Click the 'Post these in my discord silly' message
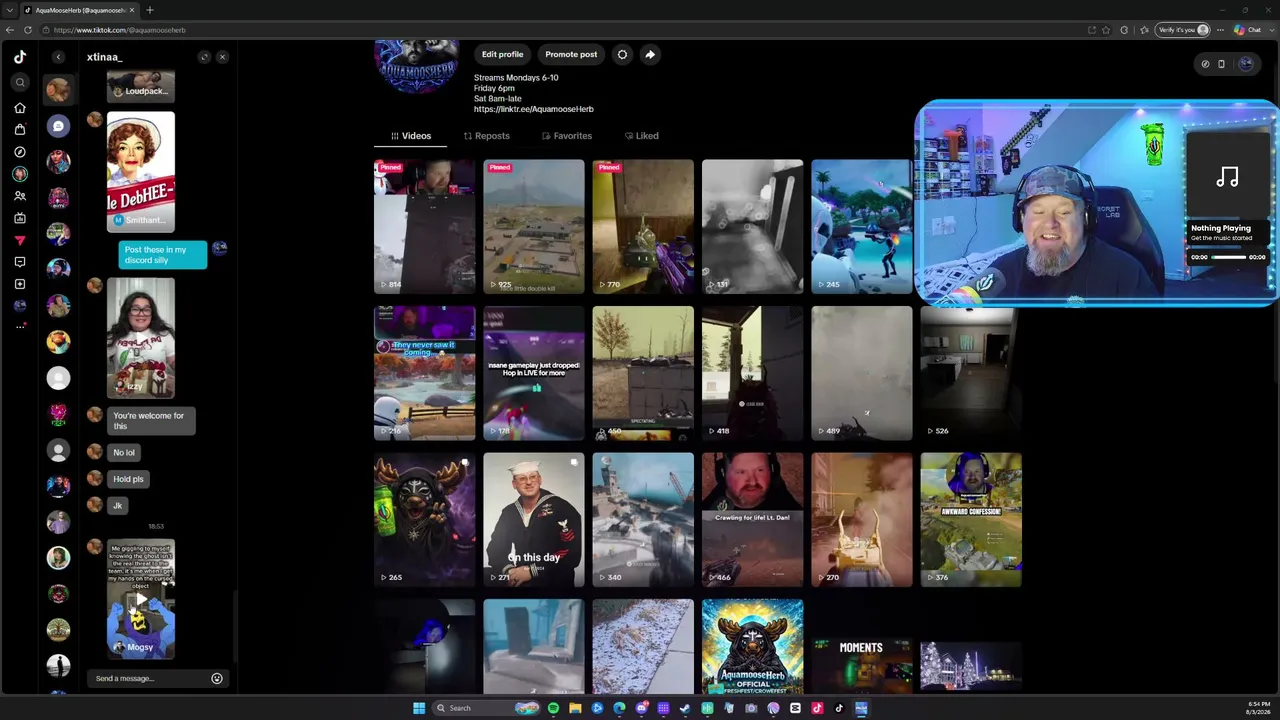1280x720 pixels. click(162, 255)
